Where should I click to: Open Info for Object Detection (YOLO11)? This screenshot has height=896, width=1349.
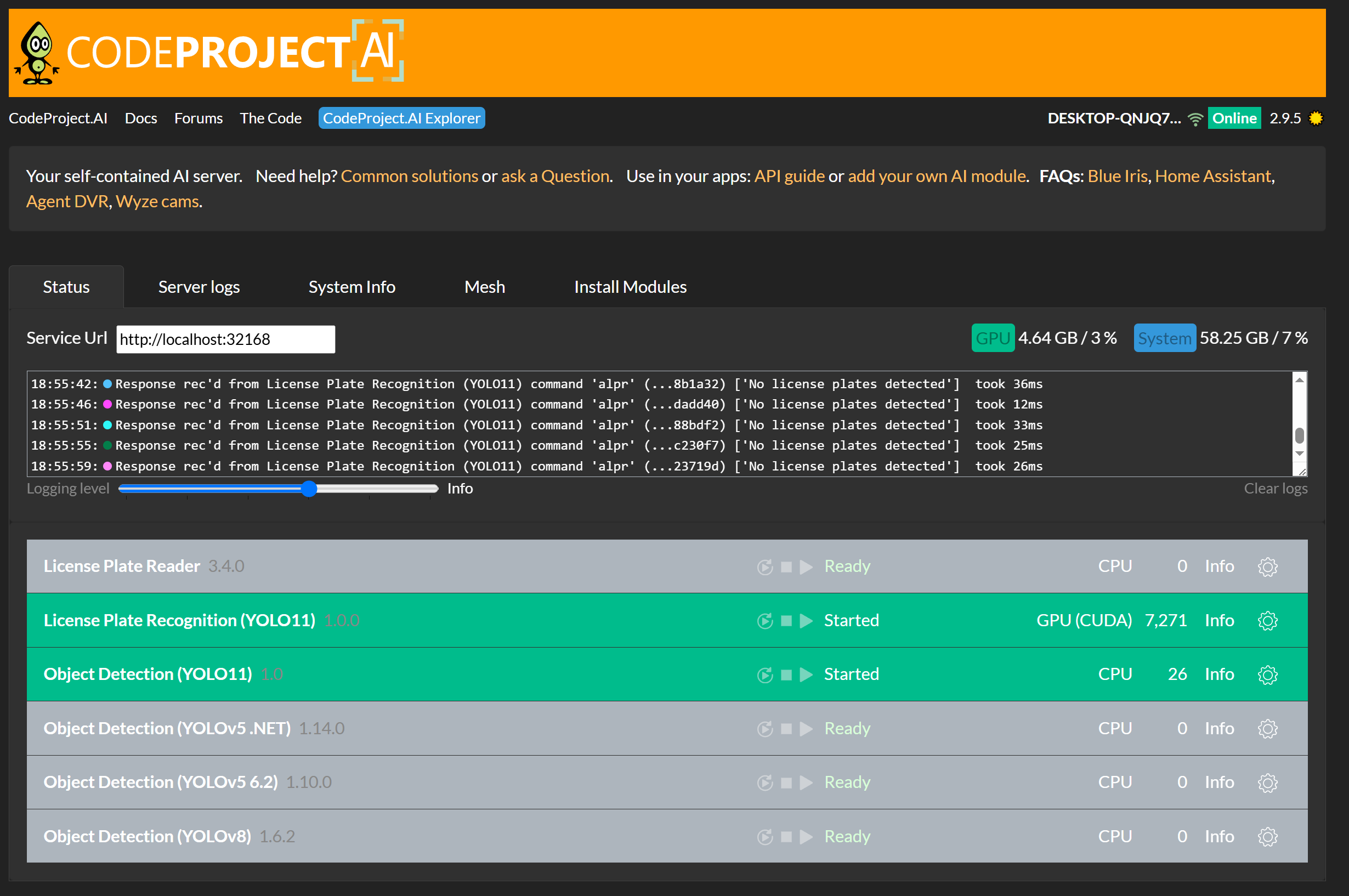click(1218, 674)
